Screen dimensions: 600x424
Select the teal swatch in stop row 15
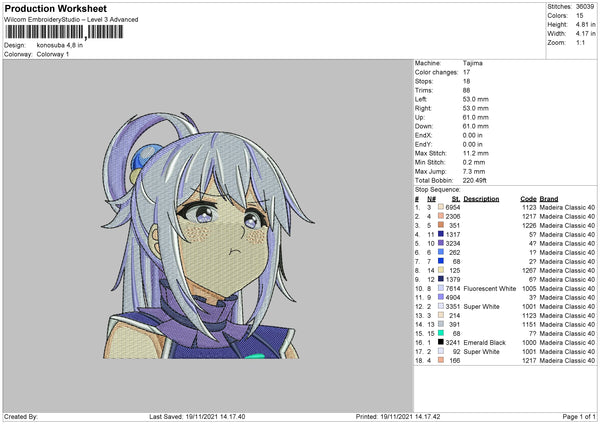click(441, 333)
